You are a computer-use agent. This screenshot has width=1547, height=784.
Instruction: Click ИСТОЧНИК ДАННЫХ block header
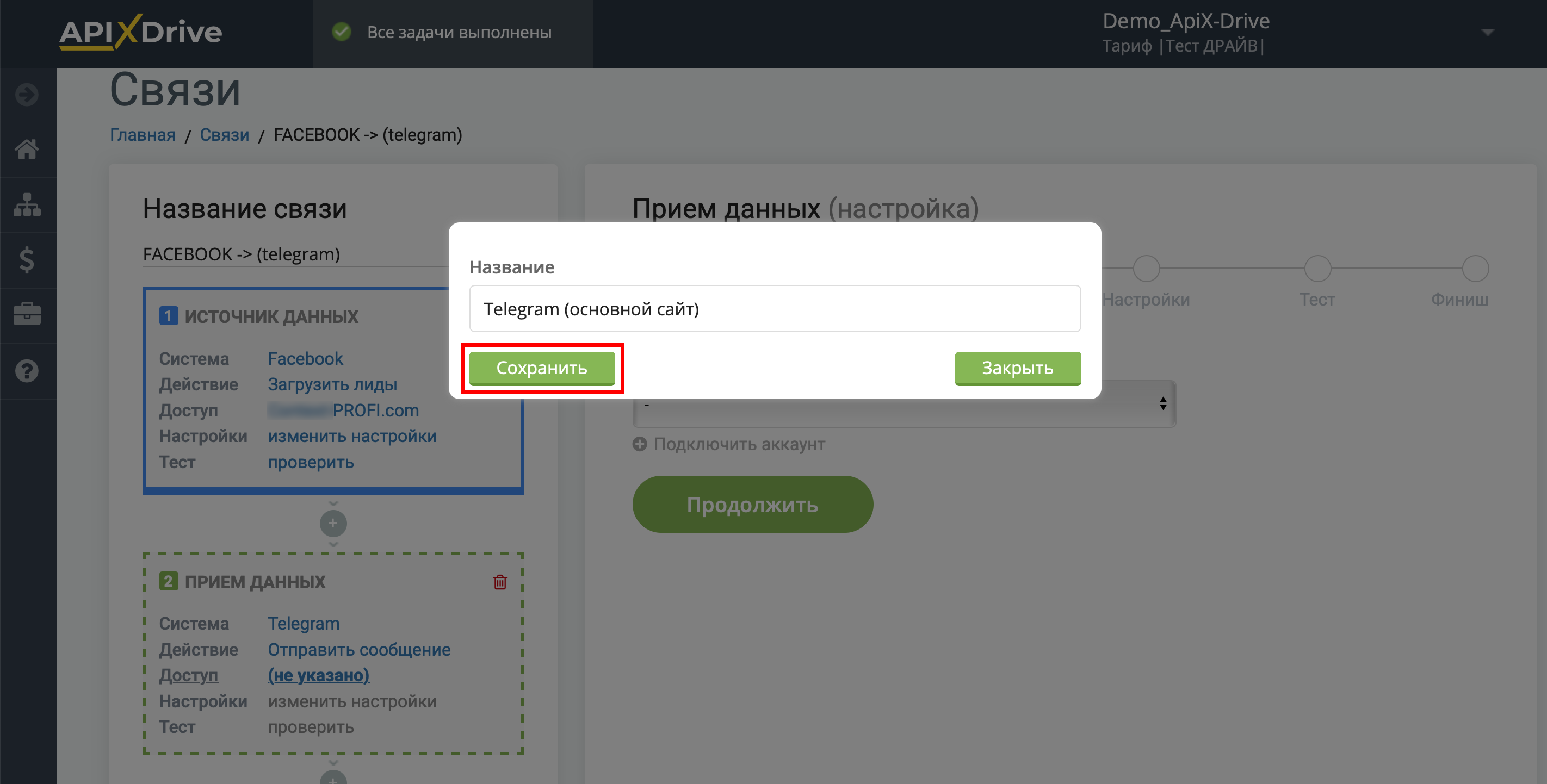pos(271,316)
